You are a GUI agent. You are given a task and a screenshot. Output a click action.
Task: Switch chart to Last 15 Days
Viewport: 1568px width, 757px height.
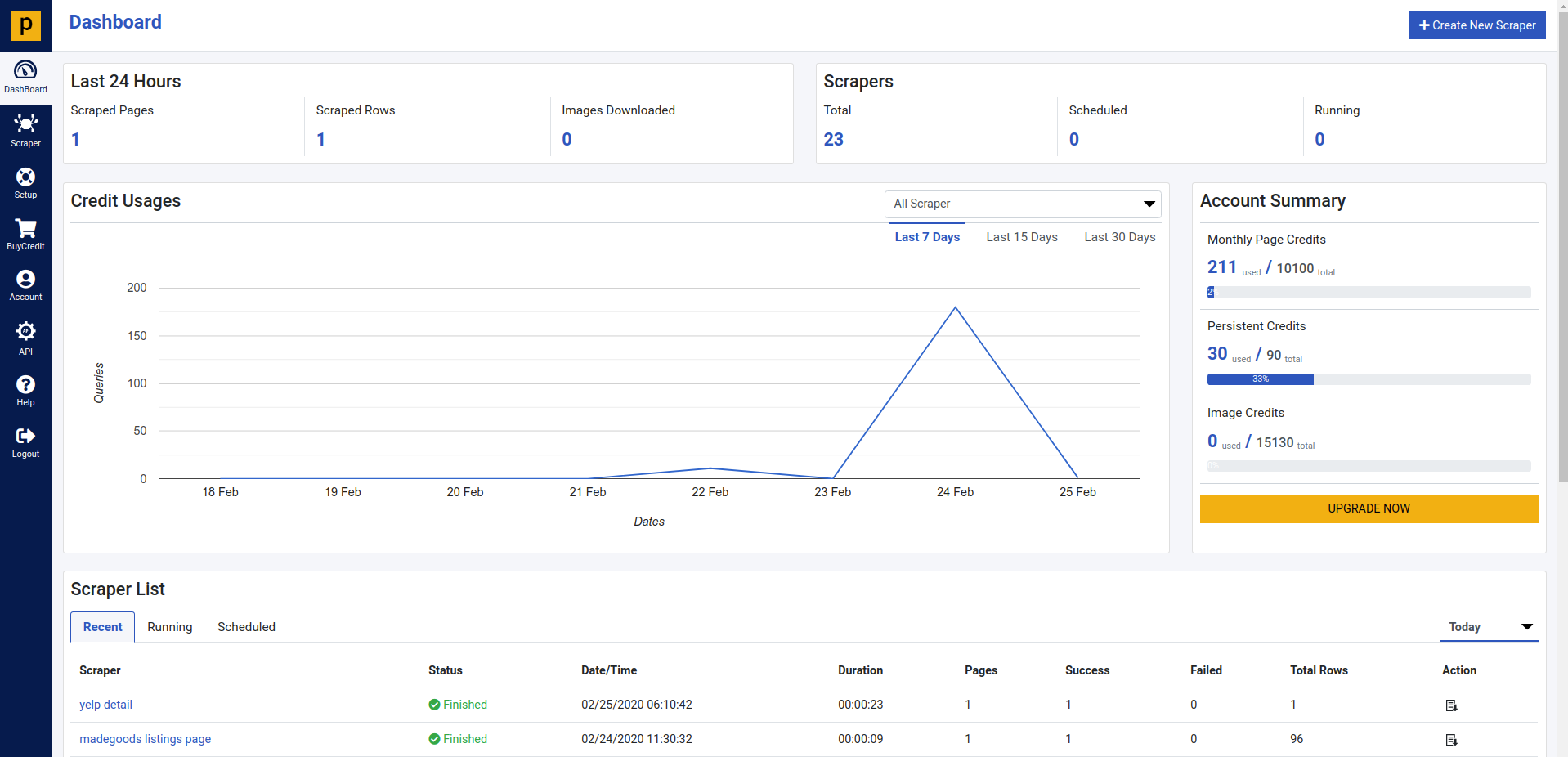pyautogui.click(x=1021, y=237)
